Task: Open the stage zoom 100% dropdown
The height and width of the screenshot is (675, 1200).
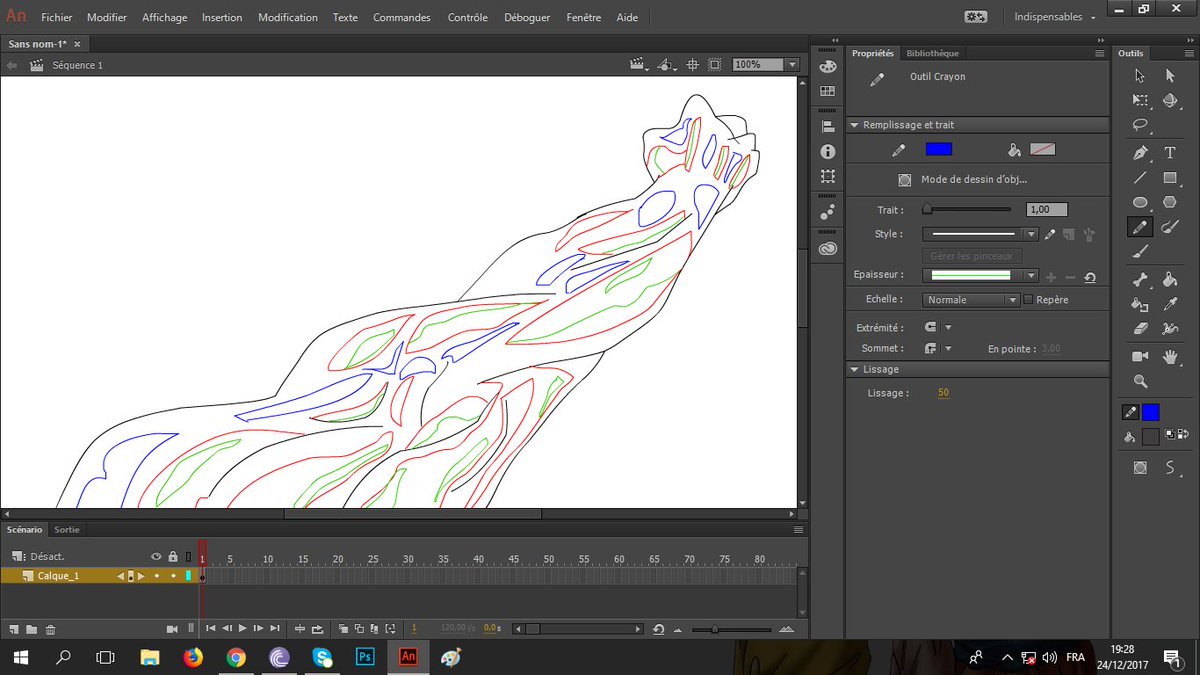Action: pyautogui.click(x=793, y=64)
